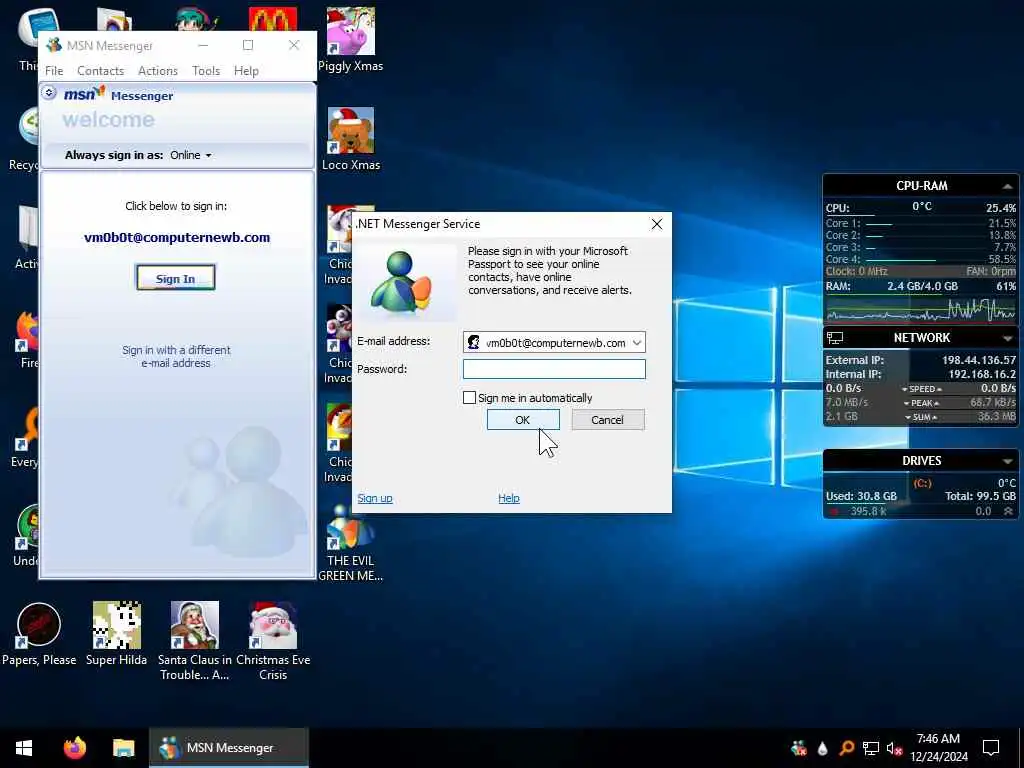Click the Used: 30.8 GB text

[861, 496]
